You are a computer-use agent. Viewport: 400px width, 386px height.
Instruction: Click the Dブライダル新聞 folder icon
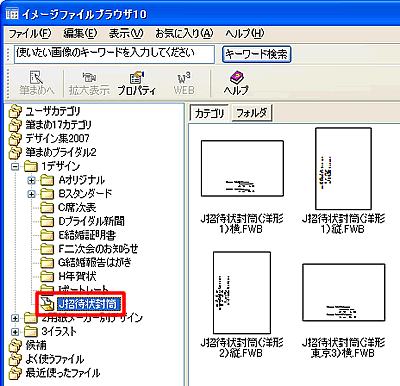pos(47,221)
